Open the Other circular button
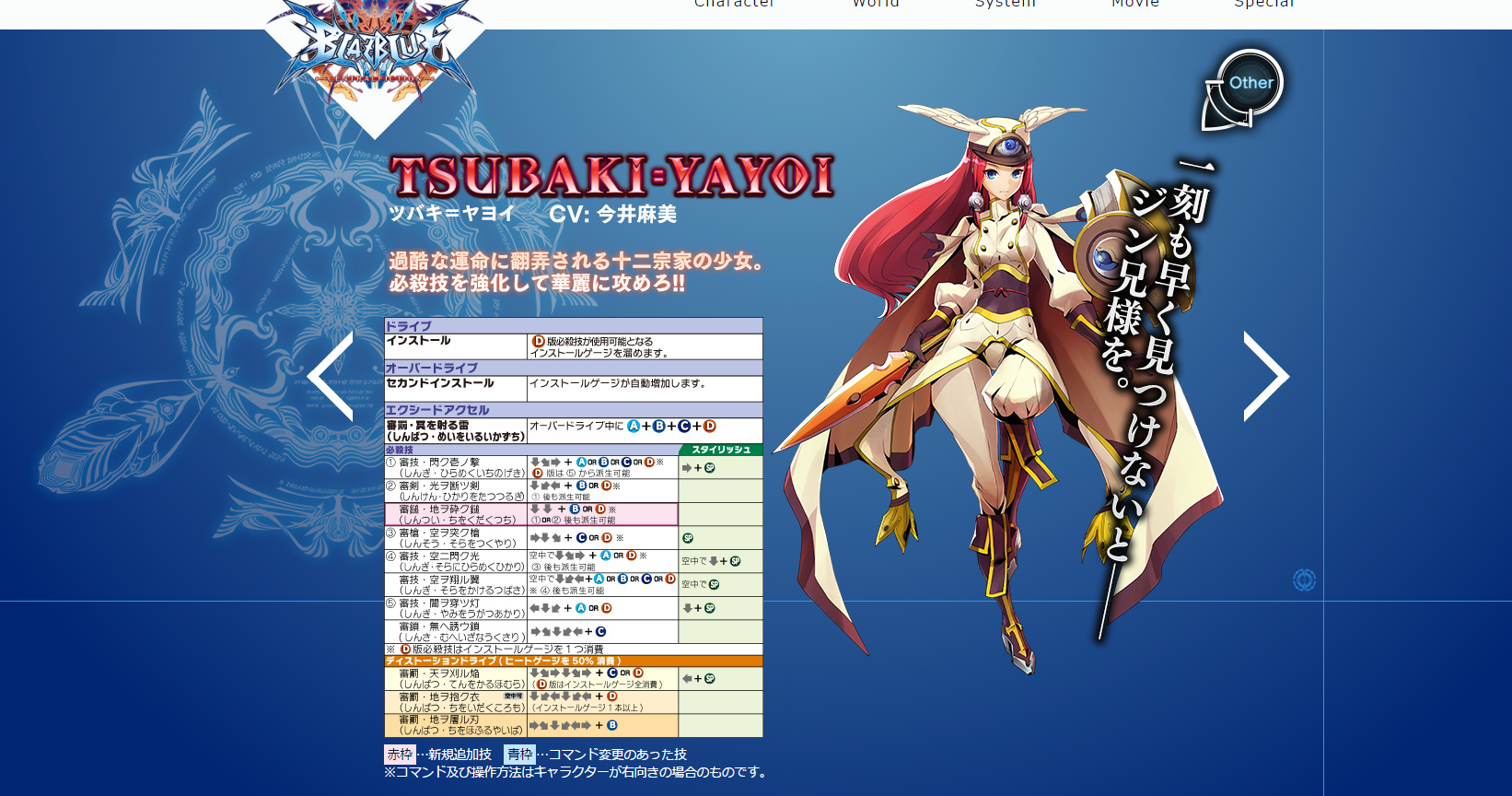 tap(1242, 89)
